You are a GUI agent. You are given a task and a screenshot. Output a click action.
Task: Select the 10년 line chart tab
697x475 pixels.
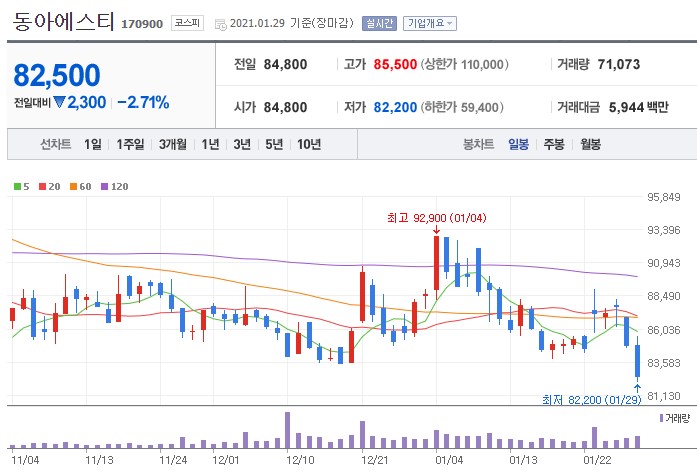pos(309,144)
